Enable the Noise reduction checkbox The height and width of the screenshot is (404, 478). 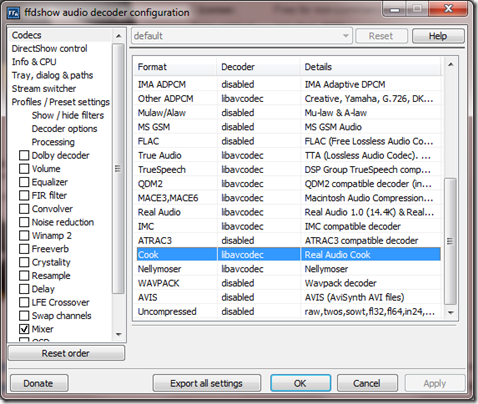pos(24,222)
